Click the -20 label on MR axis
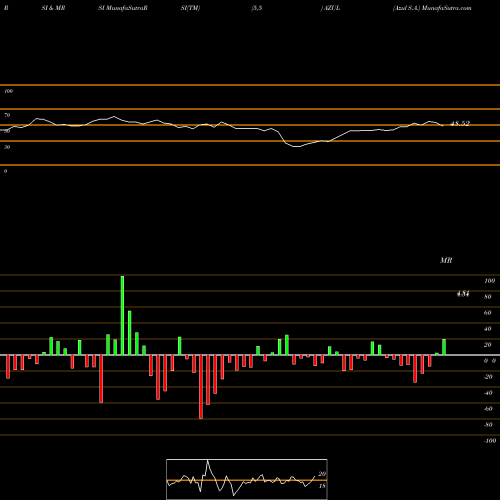The image size is (500, 500). pyautogui.click(x=488, y=377)
